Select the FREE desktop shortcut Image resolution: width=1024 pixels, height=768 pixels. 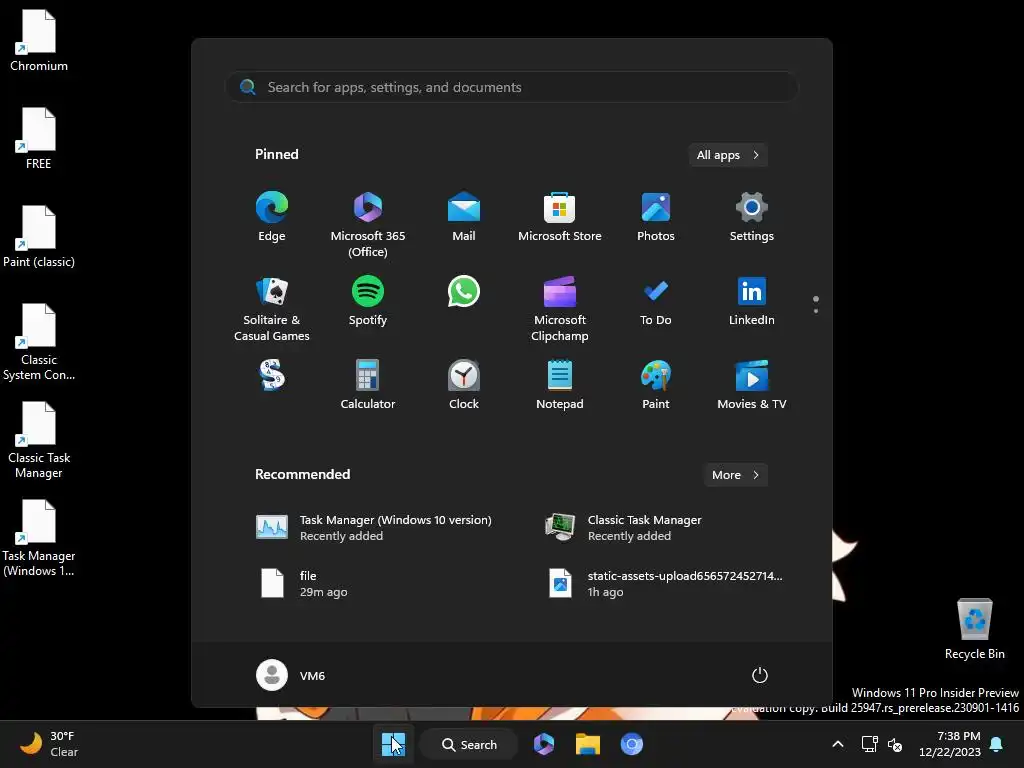point(39,138)
